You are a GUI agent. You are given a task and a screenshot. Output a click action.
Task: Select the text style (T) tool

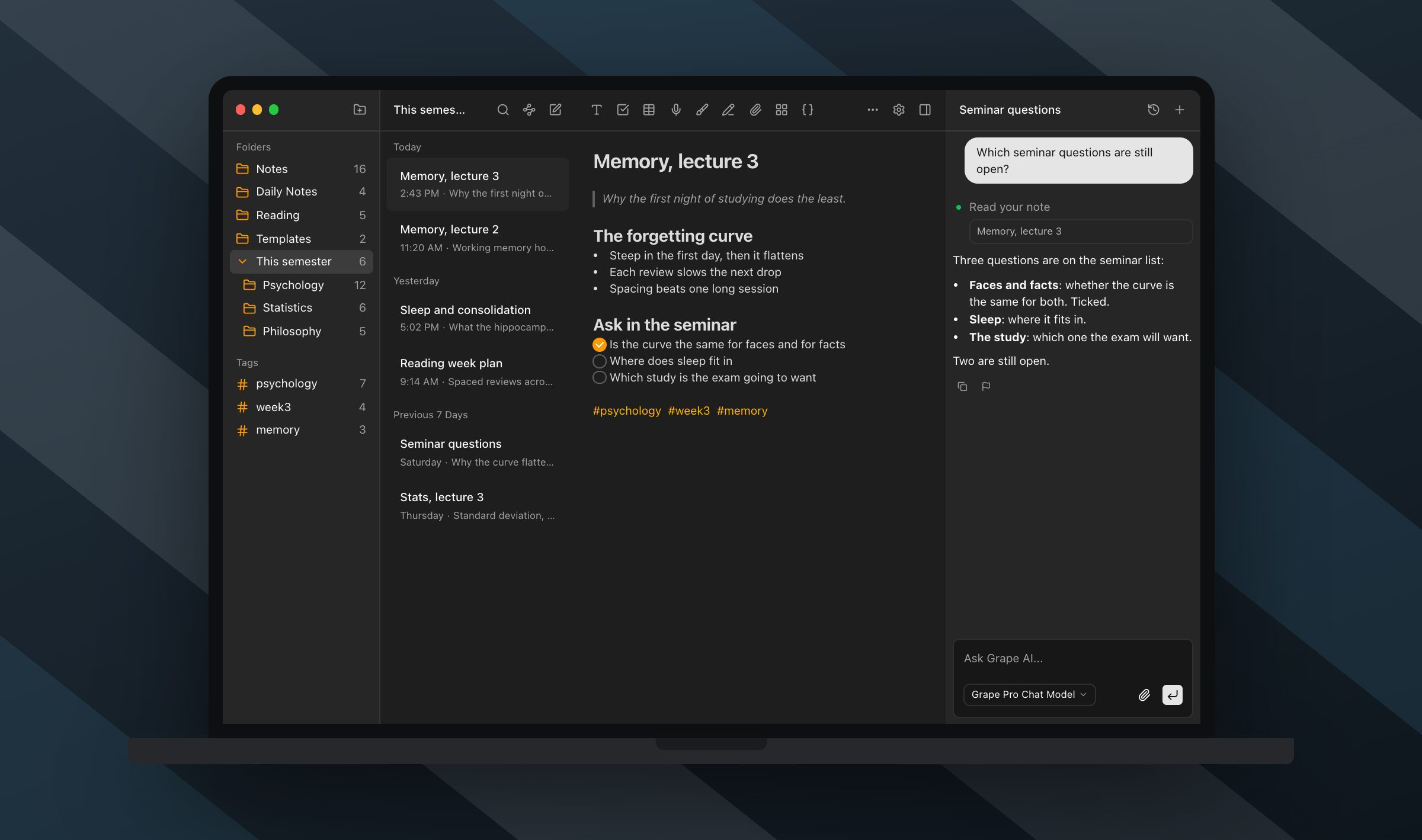tap(597, 110)
